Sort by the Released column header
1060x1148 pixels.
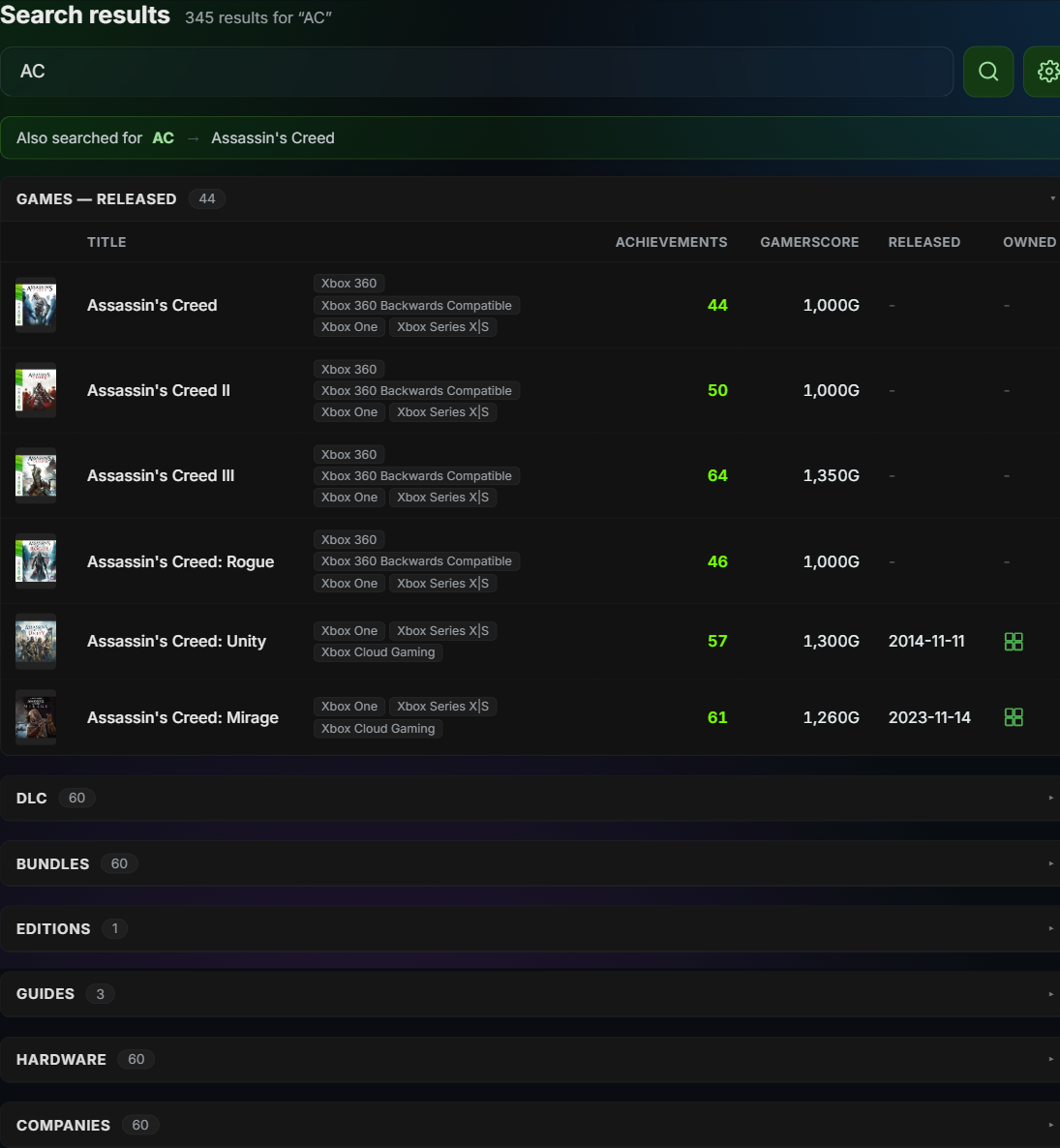pos(924,242)
